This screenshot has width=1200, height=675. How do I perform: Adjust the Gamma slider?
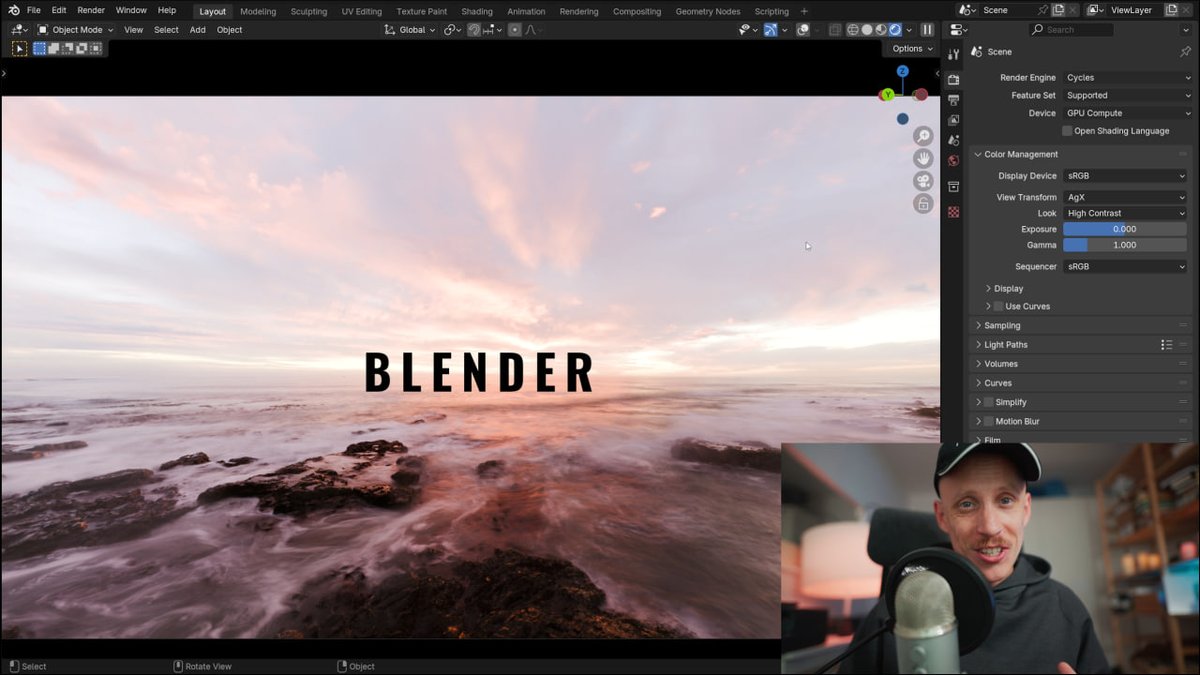(x=1125, y=245)
